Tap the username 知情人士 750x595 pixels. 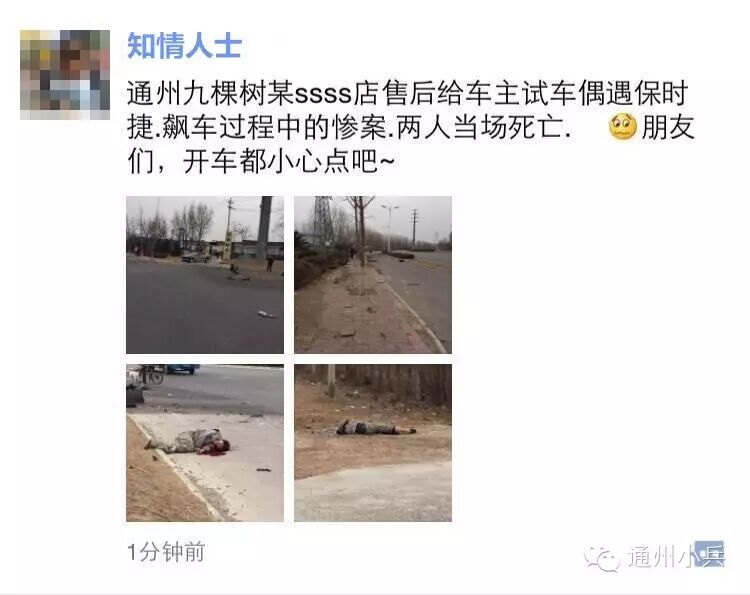point(184,46)
